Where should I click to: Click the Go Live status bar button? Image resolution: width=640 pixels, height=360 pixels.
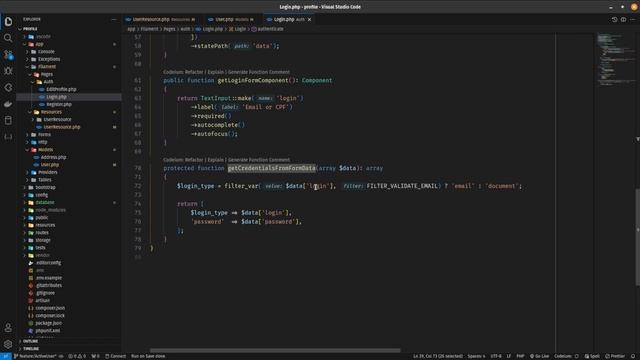[539, 356]
